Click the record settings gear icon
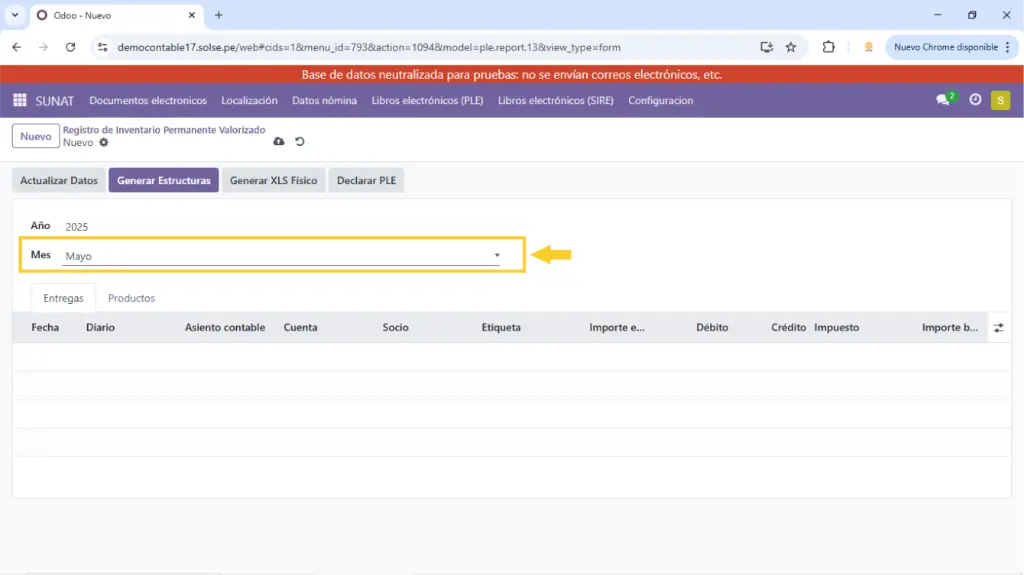 tap(104, 143)
